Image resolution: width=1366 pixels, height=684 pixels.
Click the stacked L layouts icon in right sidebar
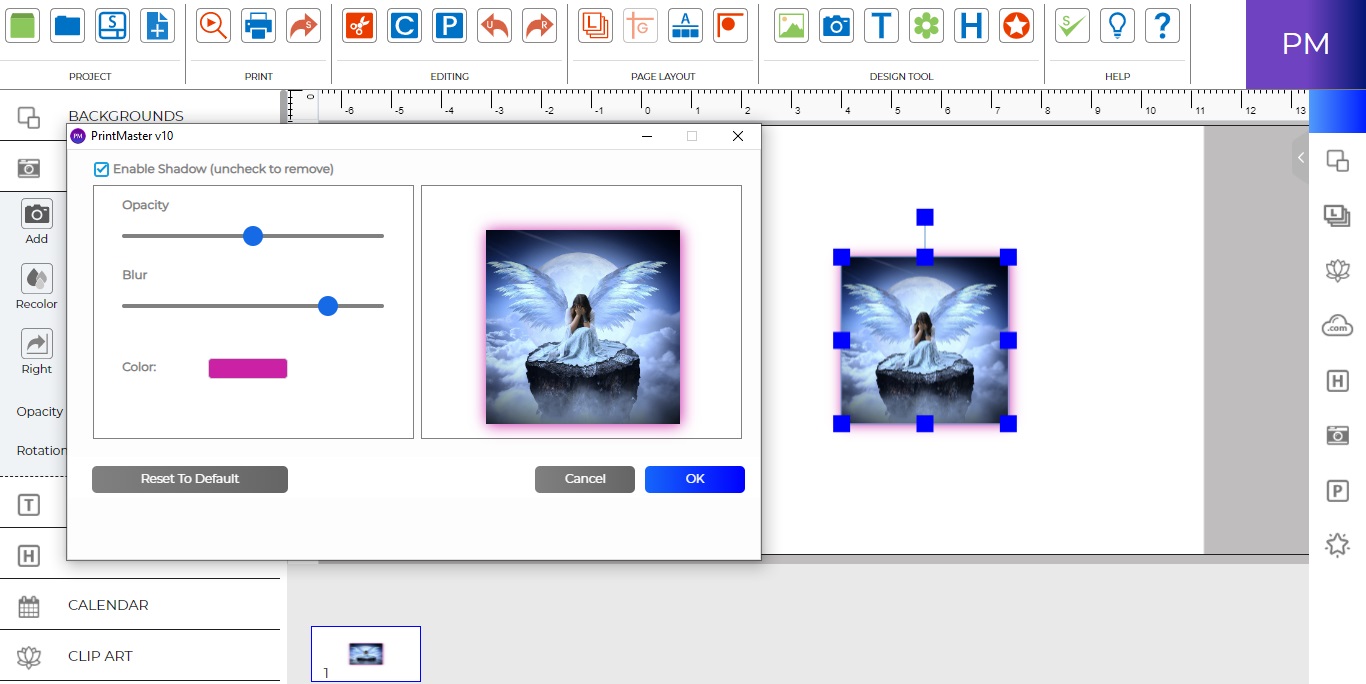coord(1337,214)
